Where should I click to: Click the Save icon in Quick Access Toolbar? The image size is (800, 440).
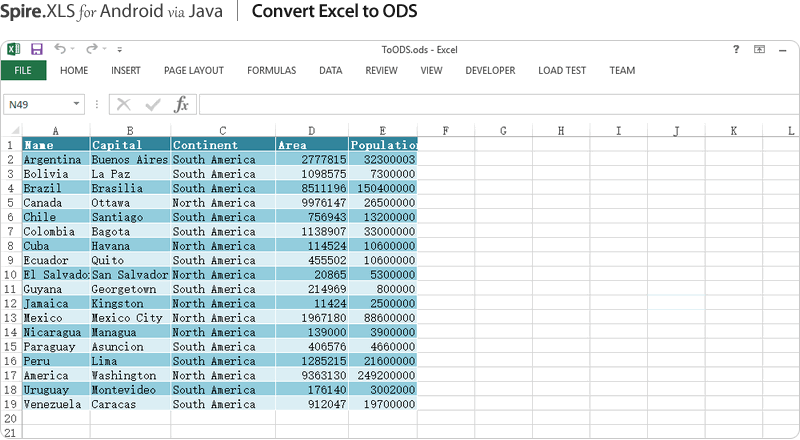pyautogui.click(x=37, y=49)
